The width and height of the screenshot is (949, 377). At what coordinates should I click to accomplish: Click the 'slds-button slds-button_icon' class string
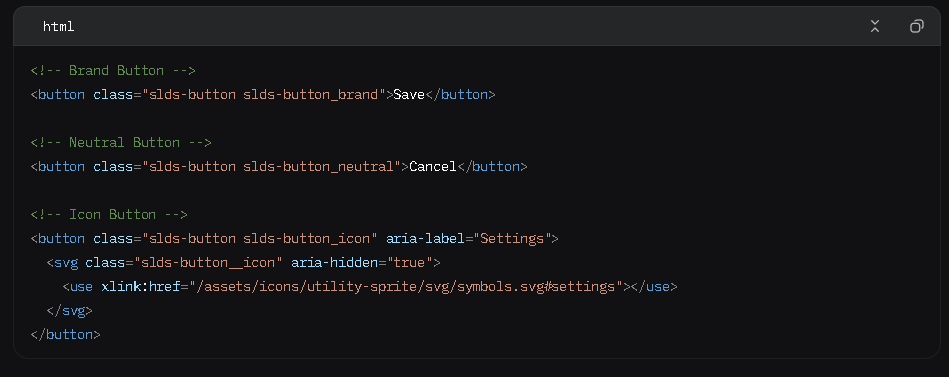pyautogui.click(x=260, y=238)
